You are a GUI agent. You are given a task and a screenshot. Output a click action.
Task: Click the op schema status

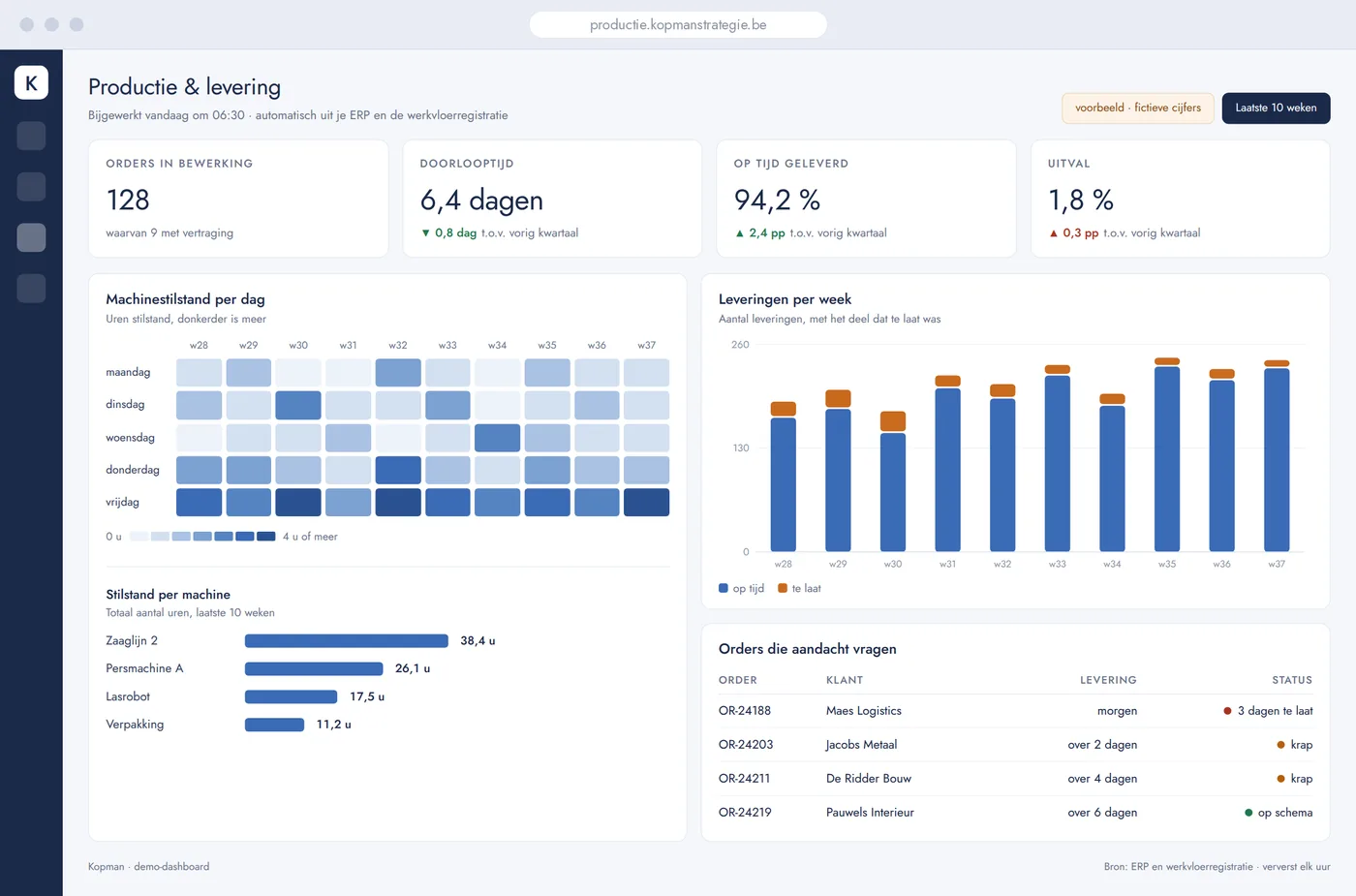(1279, 813)
